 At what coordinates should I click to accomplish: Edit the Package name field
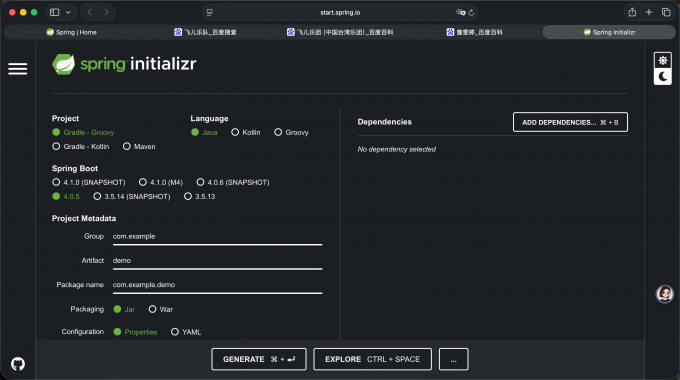click(x=217, y=285)
